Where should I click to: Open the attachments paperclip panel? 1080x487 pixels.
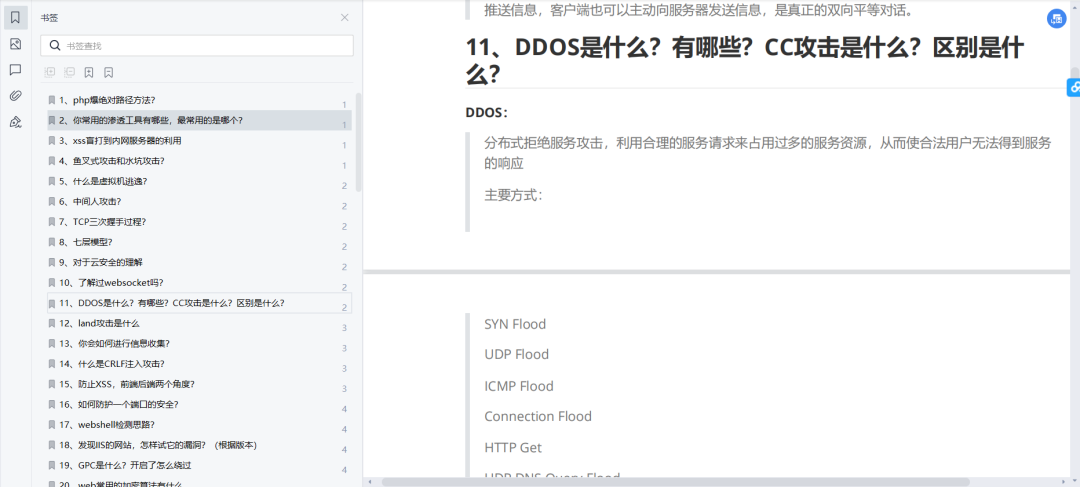tap(15, 96)
